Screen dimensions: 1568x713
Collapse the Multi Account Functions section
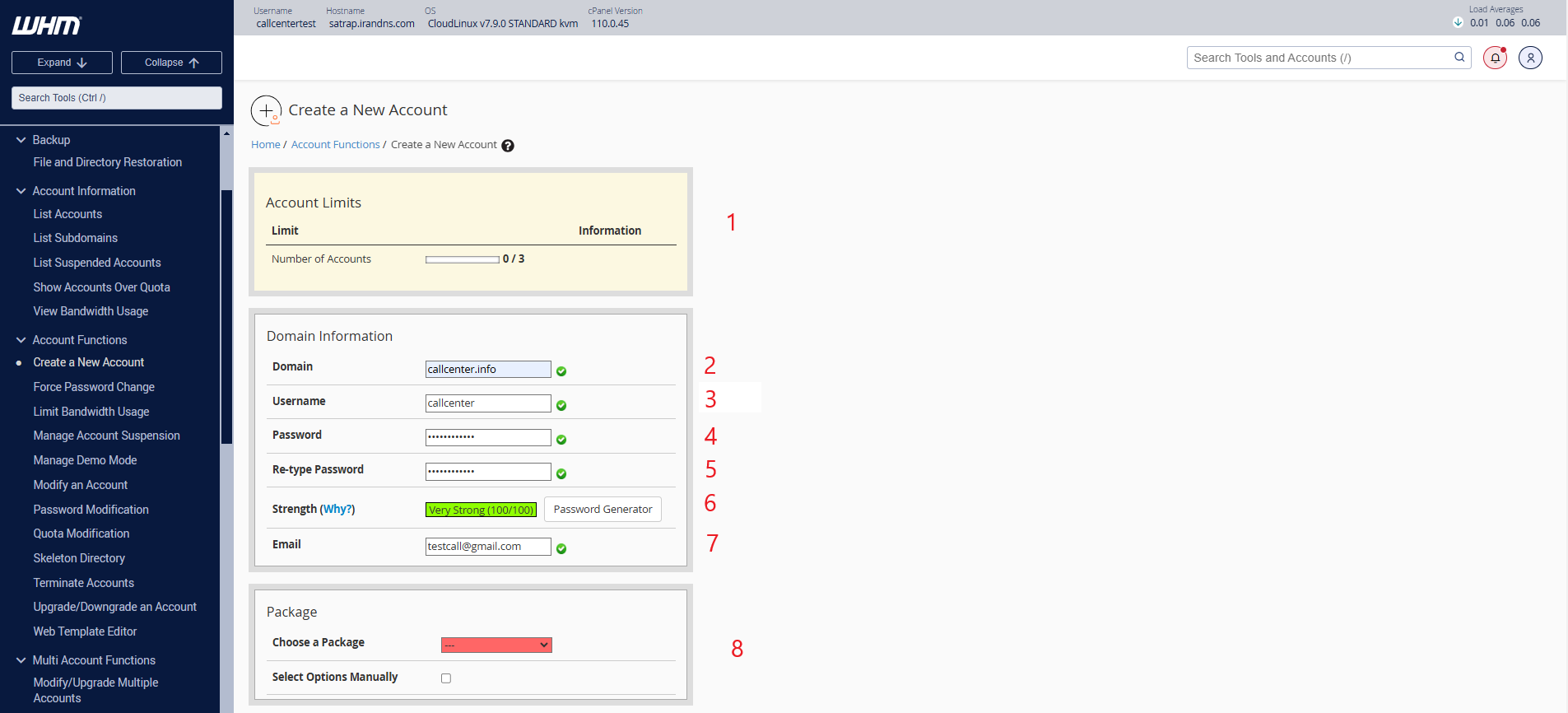tap(21, 660)
